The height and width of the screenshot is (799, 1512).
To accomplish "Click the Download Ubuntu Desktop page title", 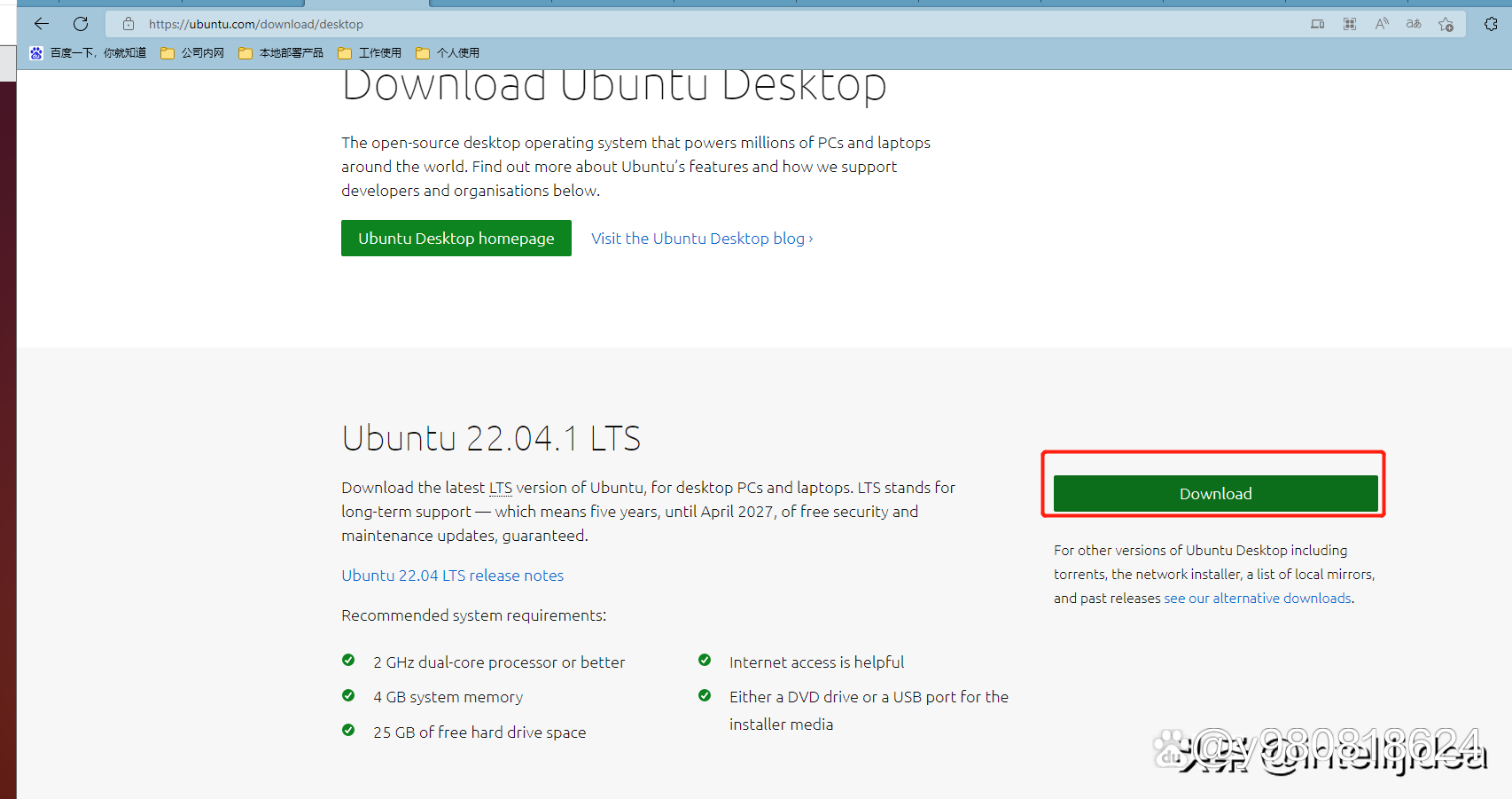I will coord(614,87).
